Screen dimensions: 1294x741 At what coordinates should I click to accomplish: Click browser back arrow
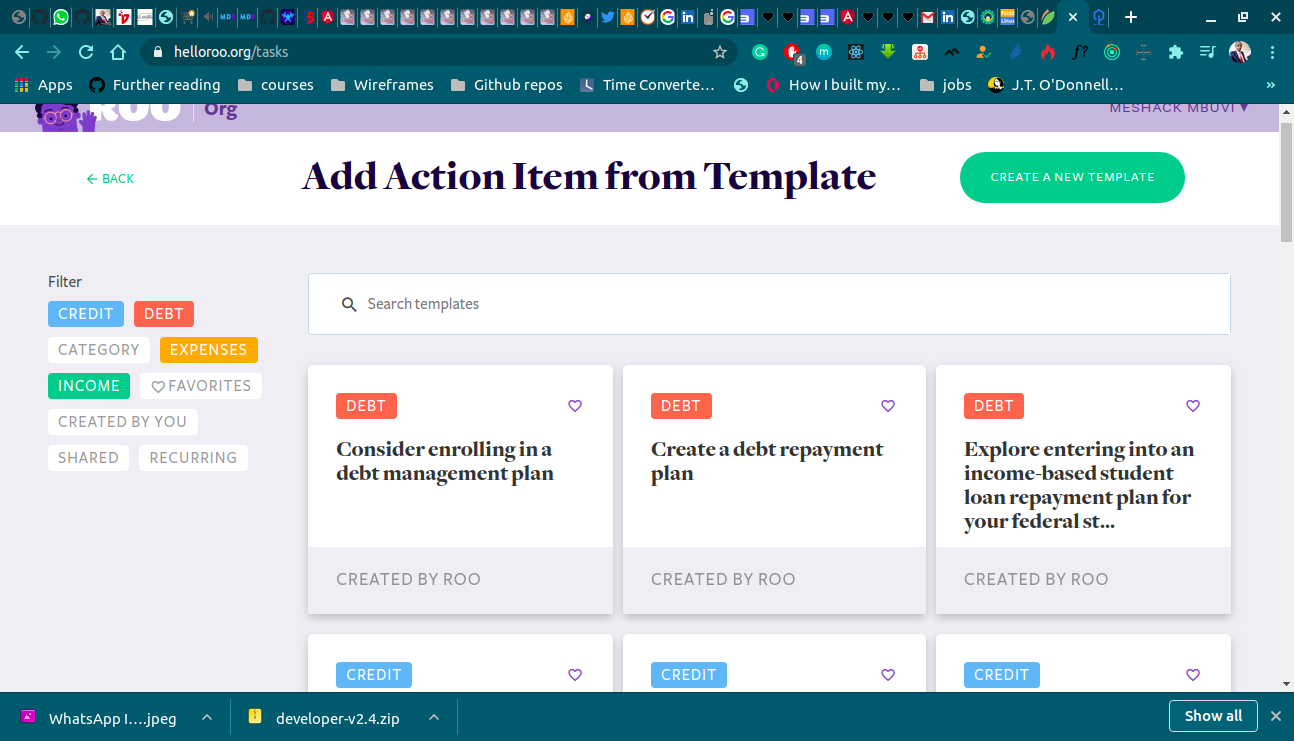(x=22, y=52)
